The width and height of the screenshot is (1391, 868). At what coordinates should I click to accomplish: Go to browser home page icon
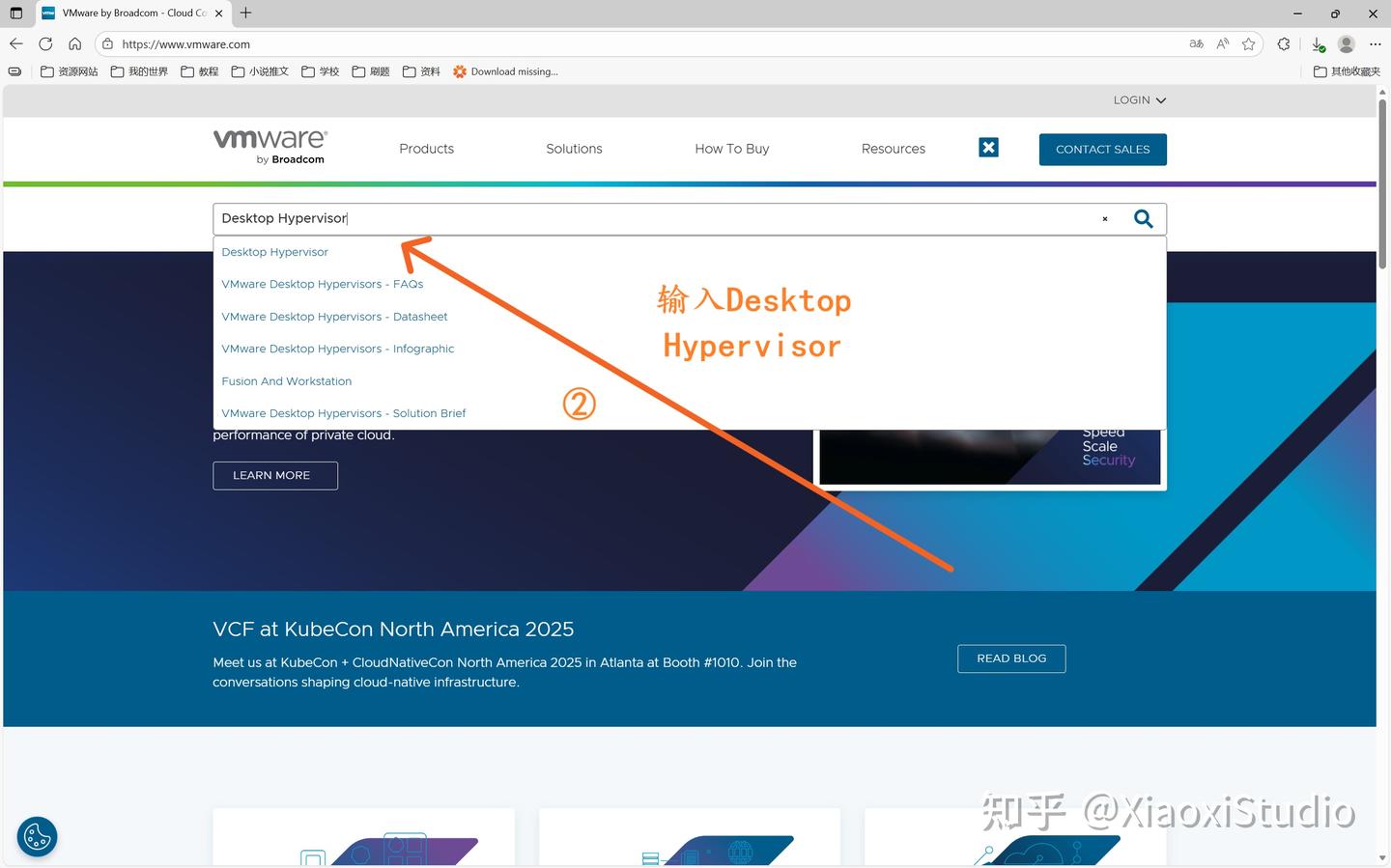74,43
